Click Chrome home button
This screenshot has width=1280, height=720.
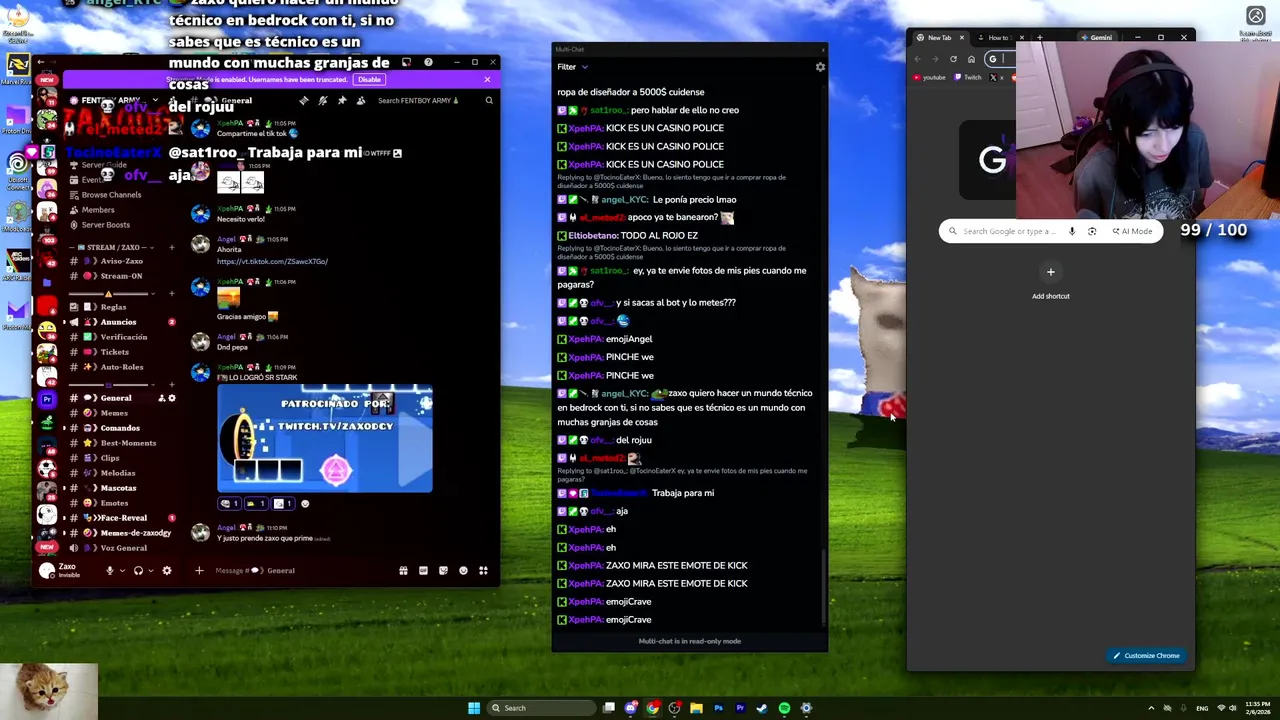click(971, 59)
